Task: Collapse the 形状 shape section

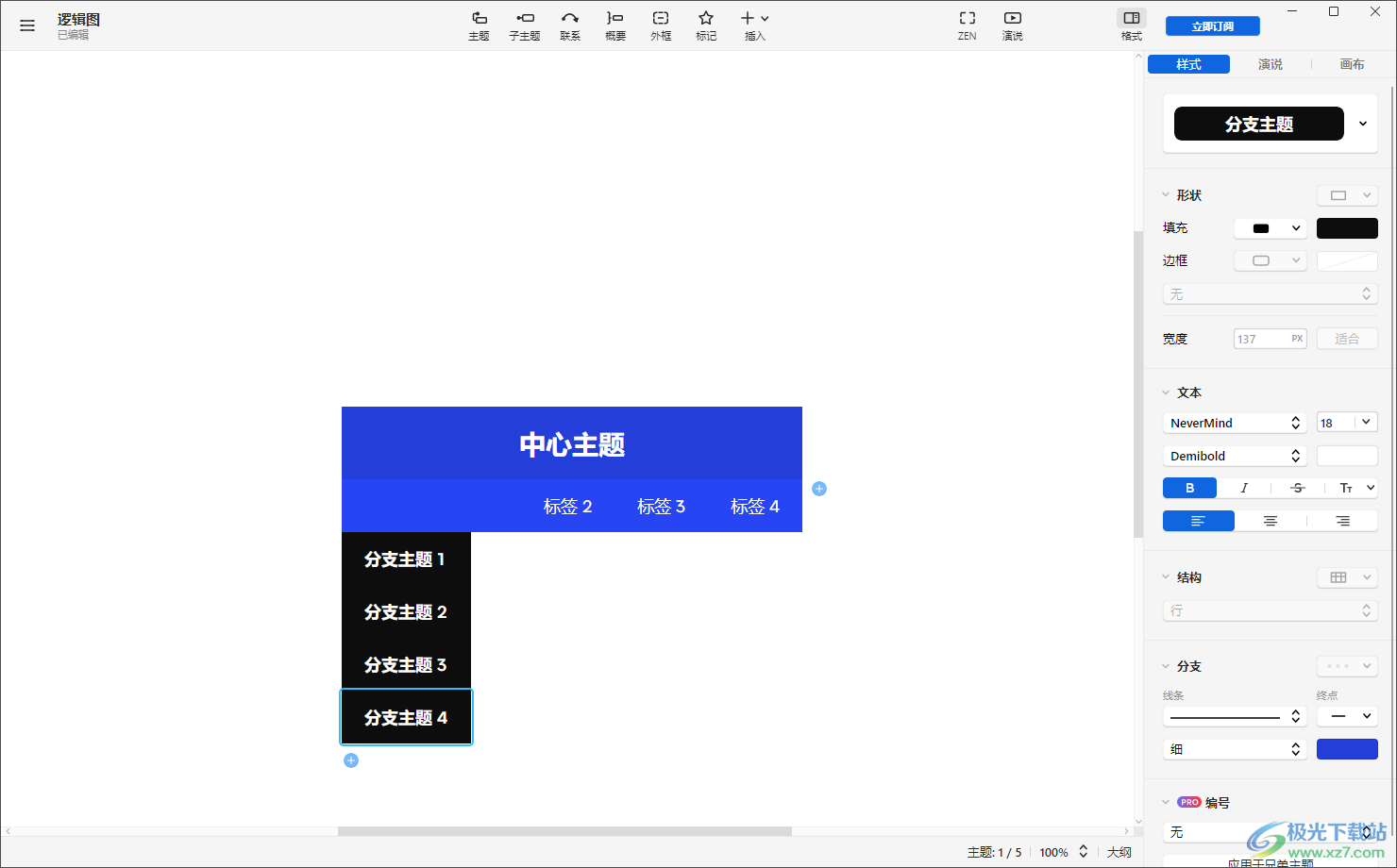Action: [1166, 195]
